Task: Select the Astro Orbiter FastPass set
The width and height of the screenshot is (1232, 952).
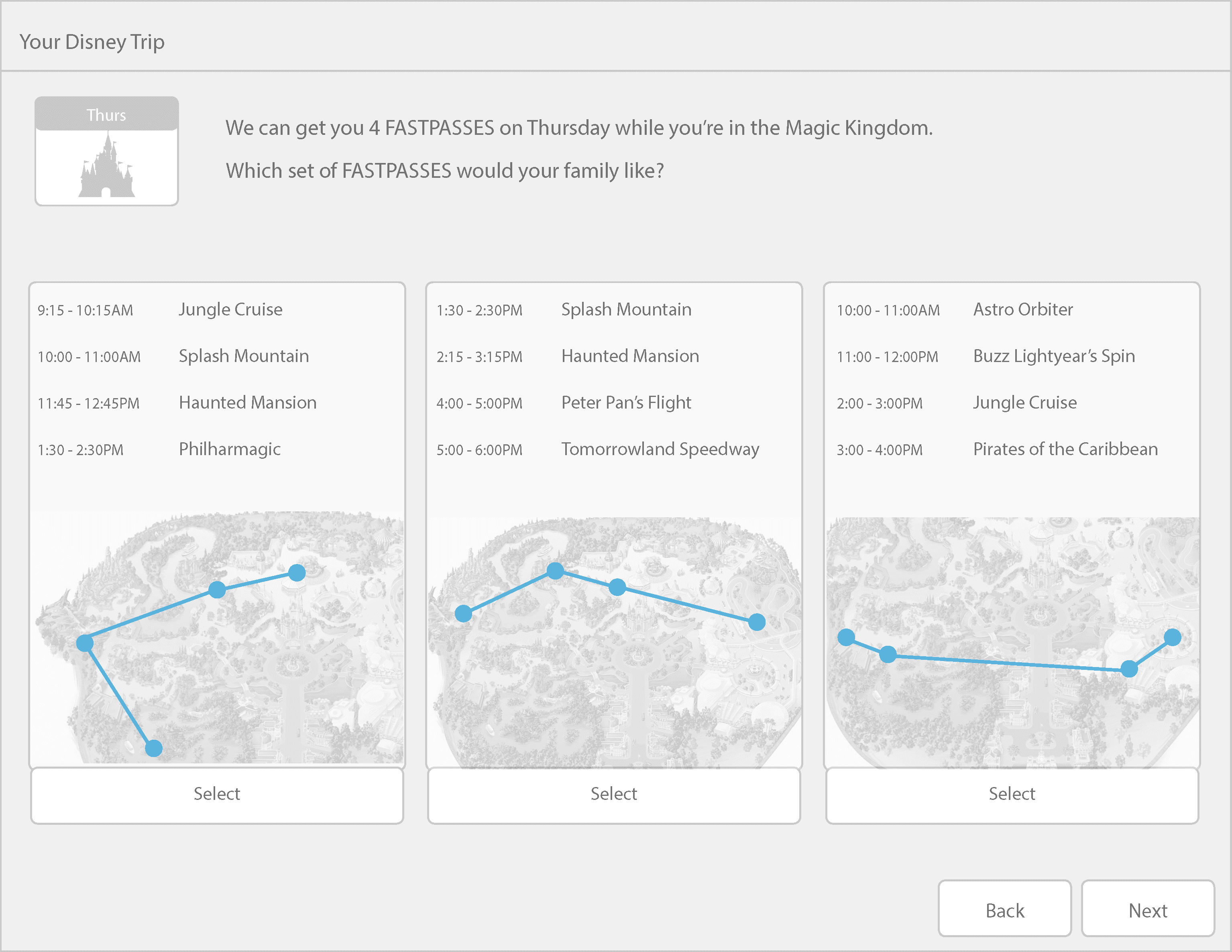Action: (1012, 794)
